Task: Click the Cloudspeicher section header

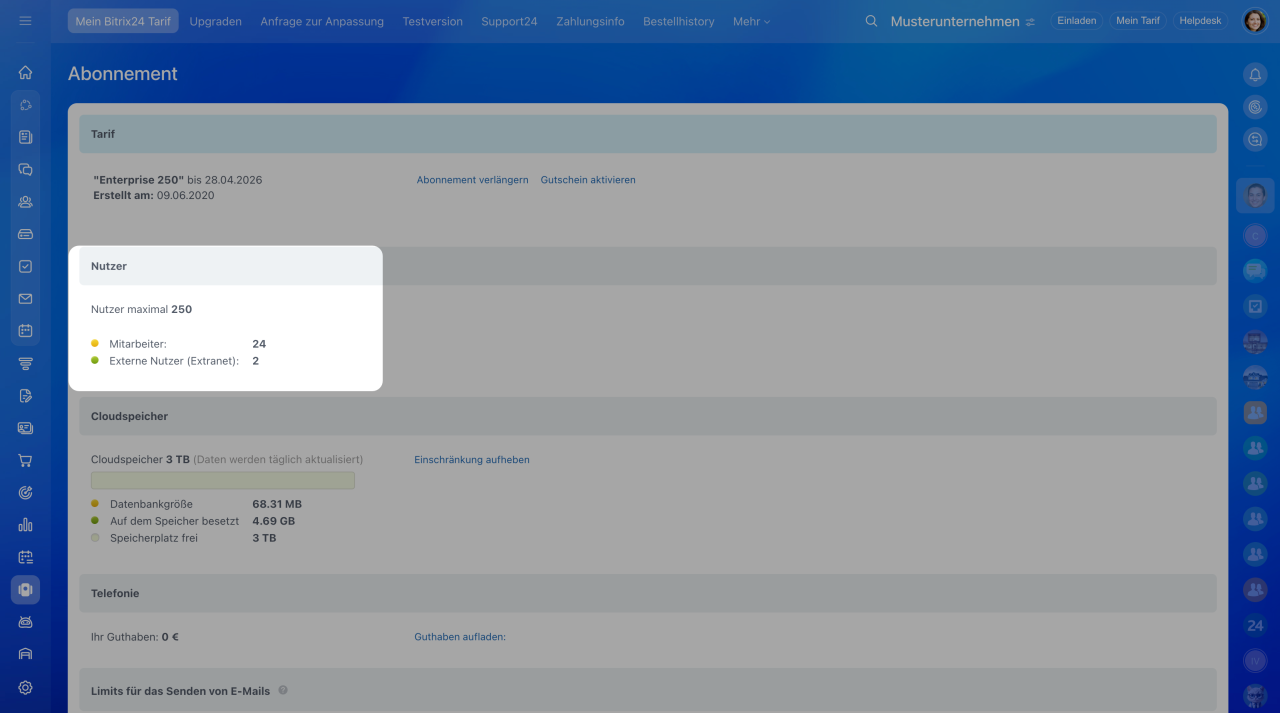Action: 648,416
